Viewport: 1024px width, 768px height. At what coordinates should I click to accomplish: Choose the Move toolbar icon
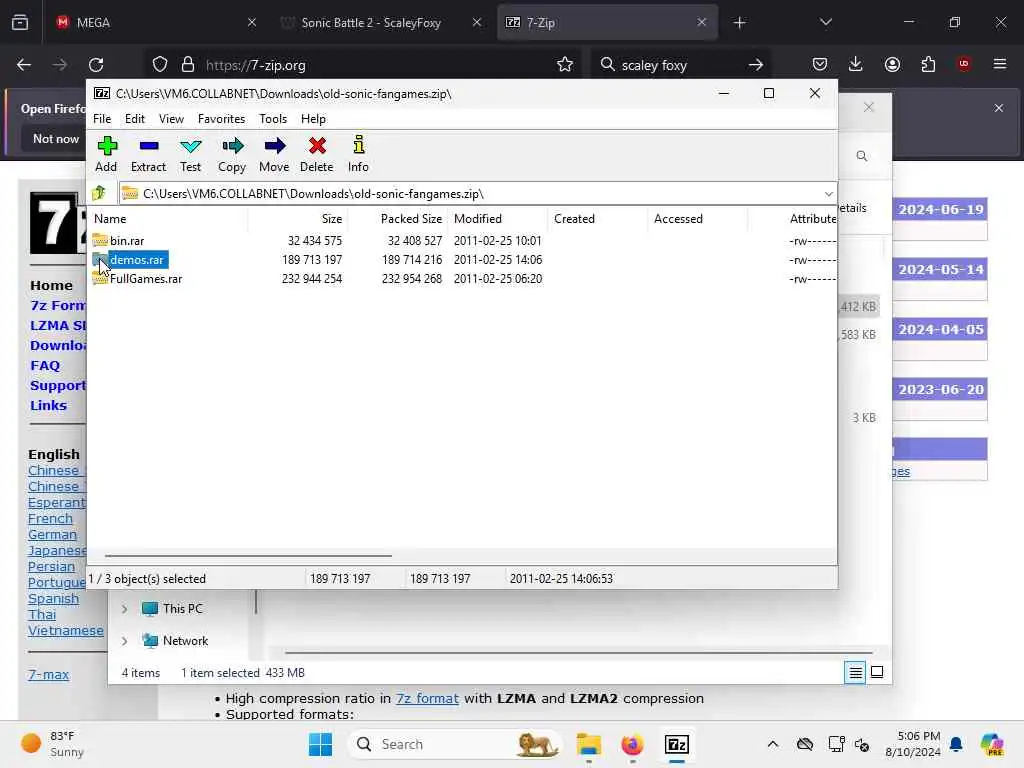click(x=275, y=146)
